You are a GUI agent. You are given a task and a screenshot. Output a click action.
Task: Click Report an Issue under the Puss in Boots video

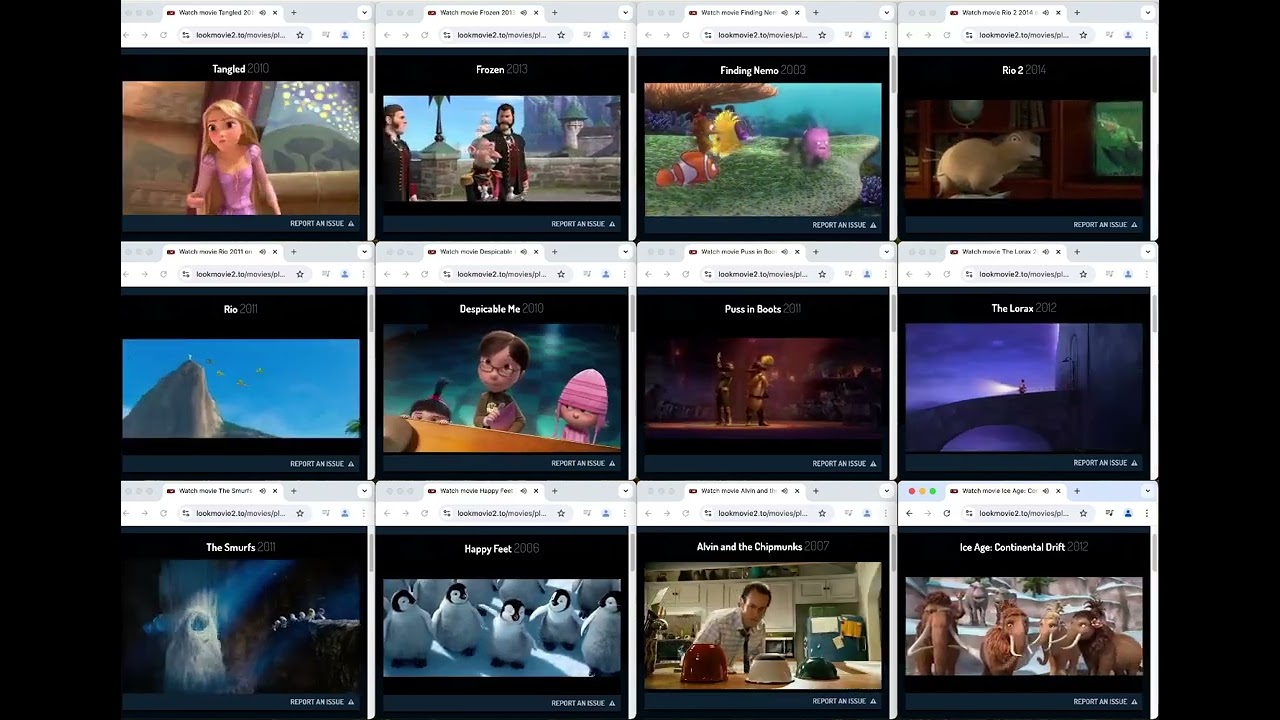pyautogui.click(x=844, y=463)
